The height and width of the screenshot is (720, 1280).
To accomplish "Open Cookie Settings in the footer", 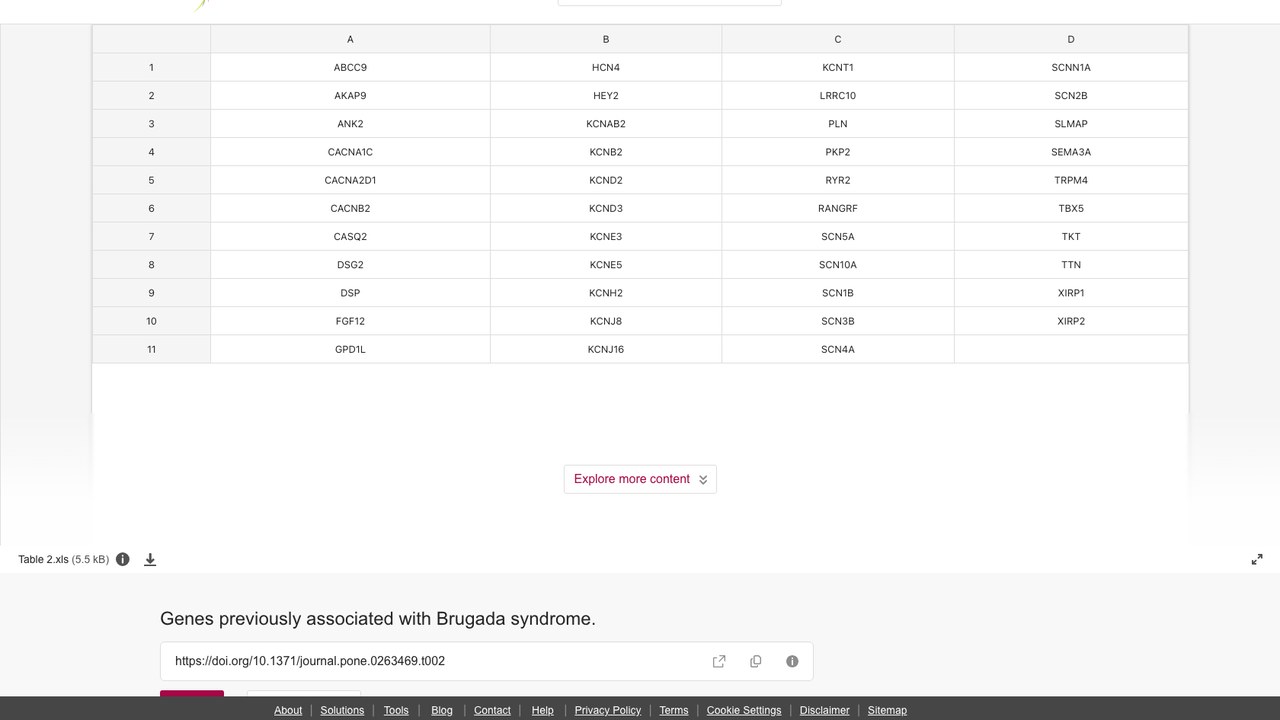I will [744, 710].
